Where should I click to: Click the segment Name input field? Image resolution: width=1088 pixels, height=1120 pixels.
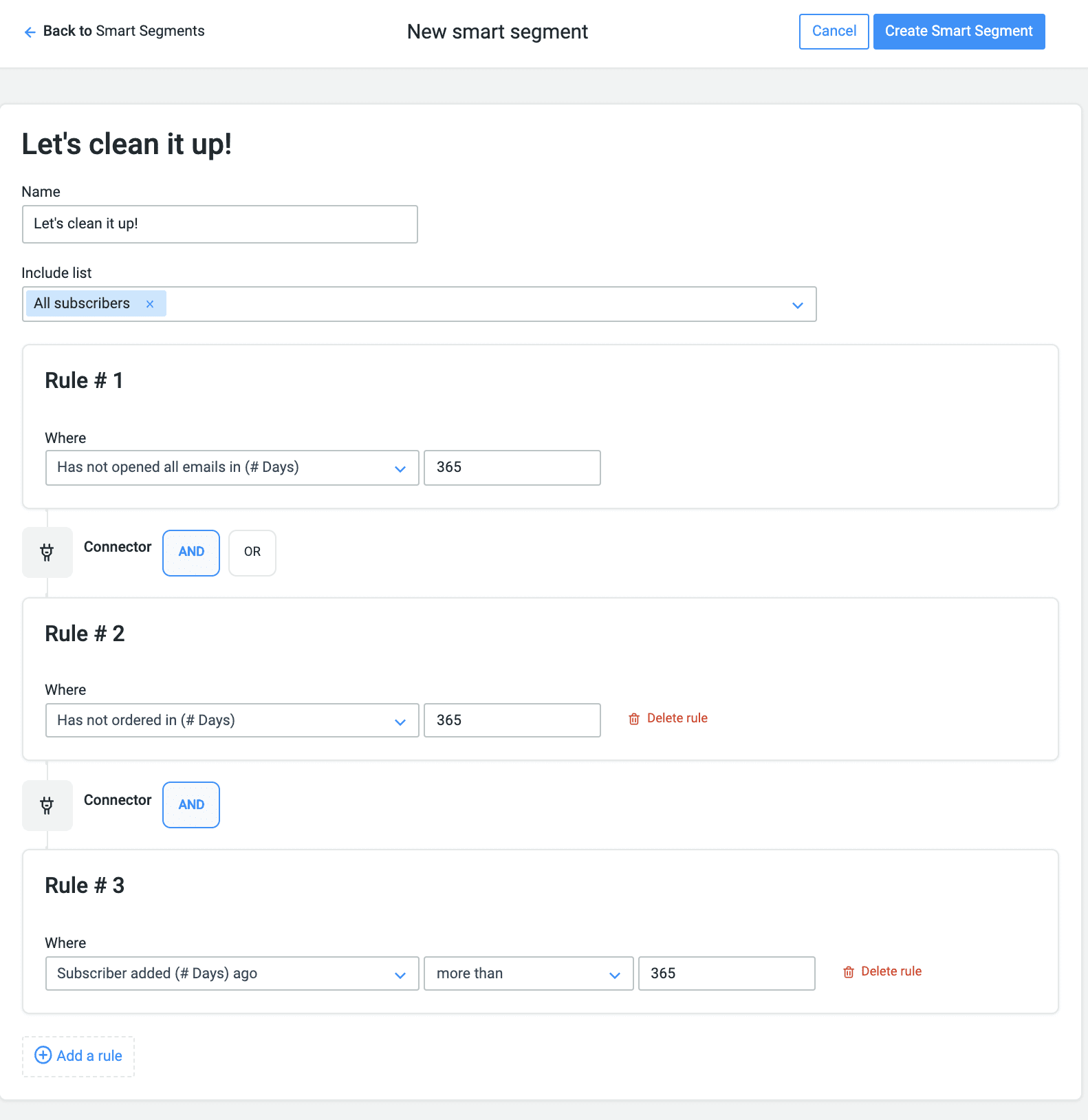click(x=220, y=224)
